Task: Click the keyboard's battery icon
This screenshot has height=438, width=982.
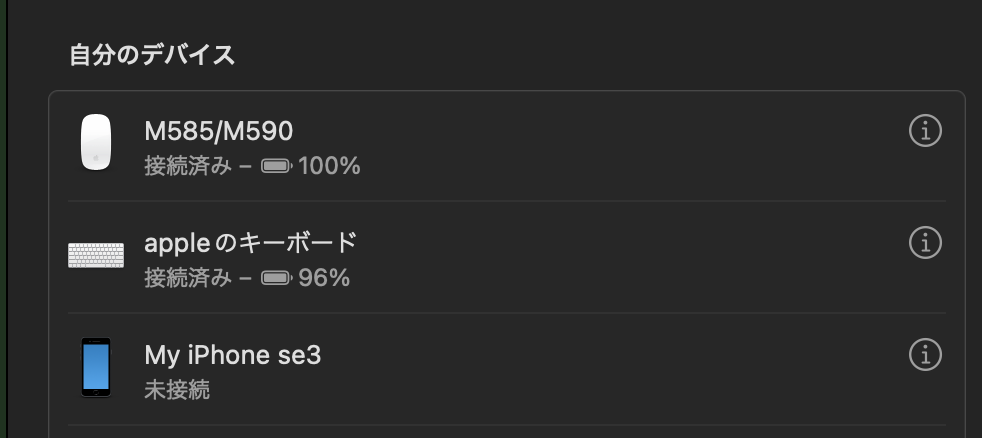Action: [276, 278]
